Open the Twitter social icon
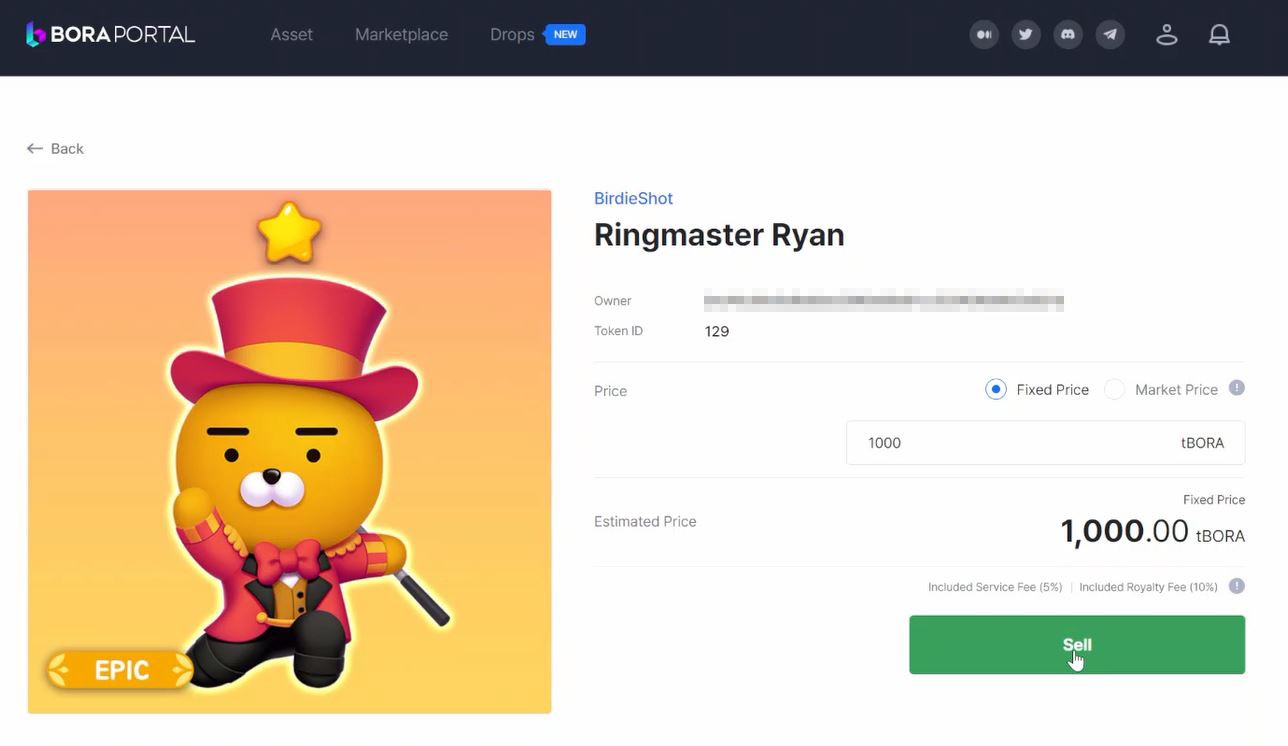Screen dimensions: 1288x746 coord(1026,35)
